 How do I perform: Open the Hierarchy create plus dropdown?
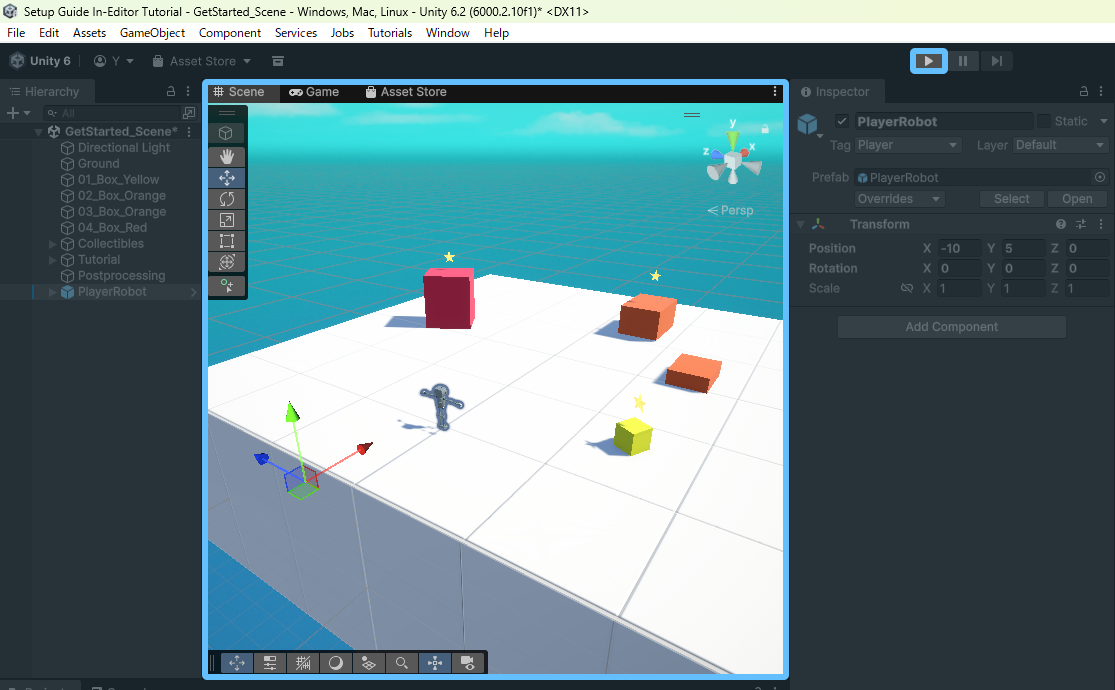(x=18, y=113)
